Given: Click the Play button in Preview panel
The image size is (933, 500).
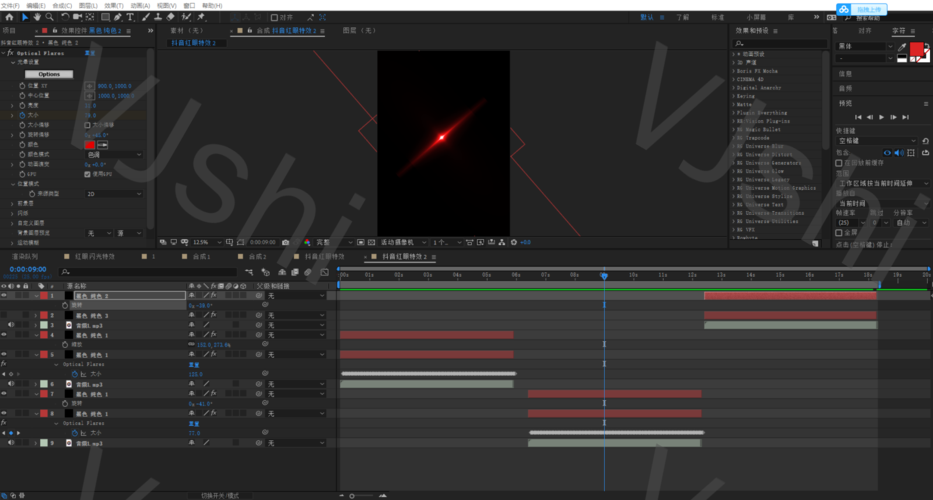Looking at the screenshot, I should coord(881,117).
